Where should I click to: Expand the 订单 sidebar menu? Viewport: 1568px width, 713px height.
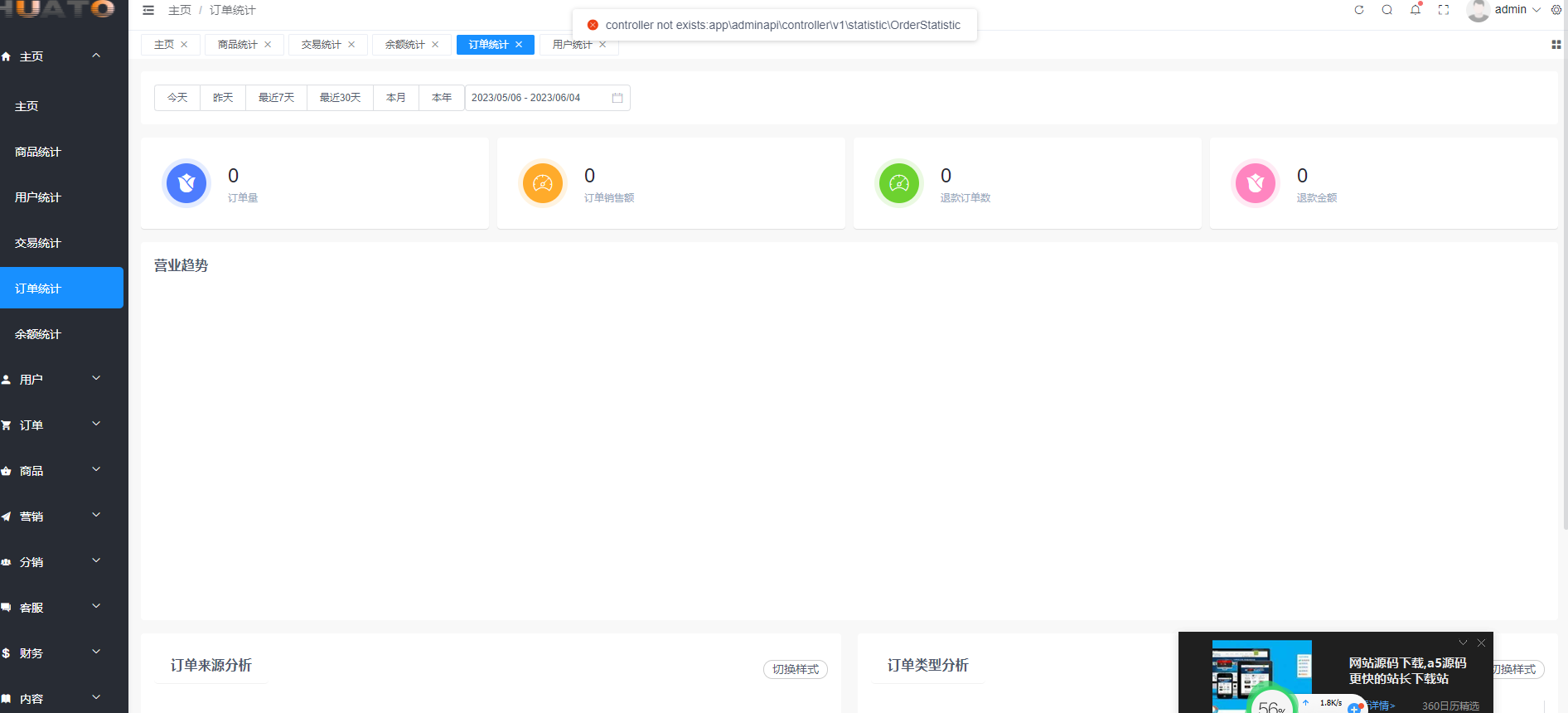pyautogui.click(x=96, y=424)
